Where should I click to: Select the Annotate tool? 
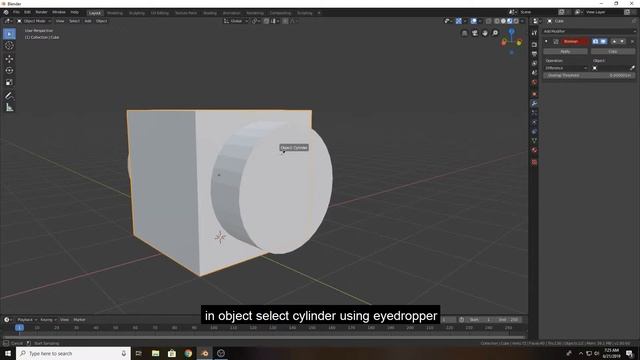click(x=9, y=96)
